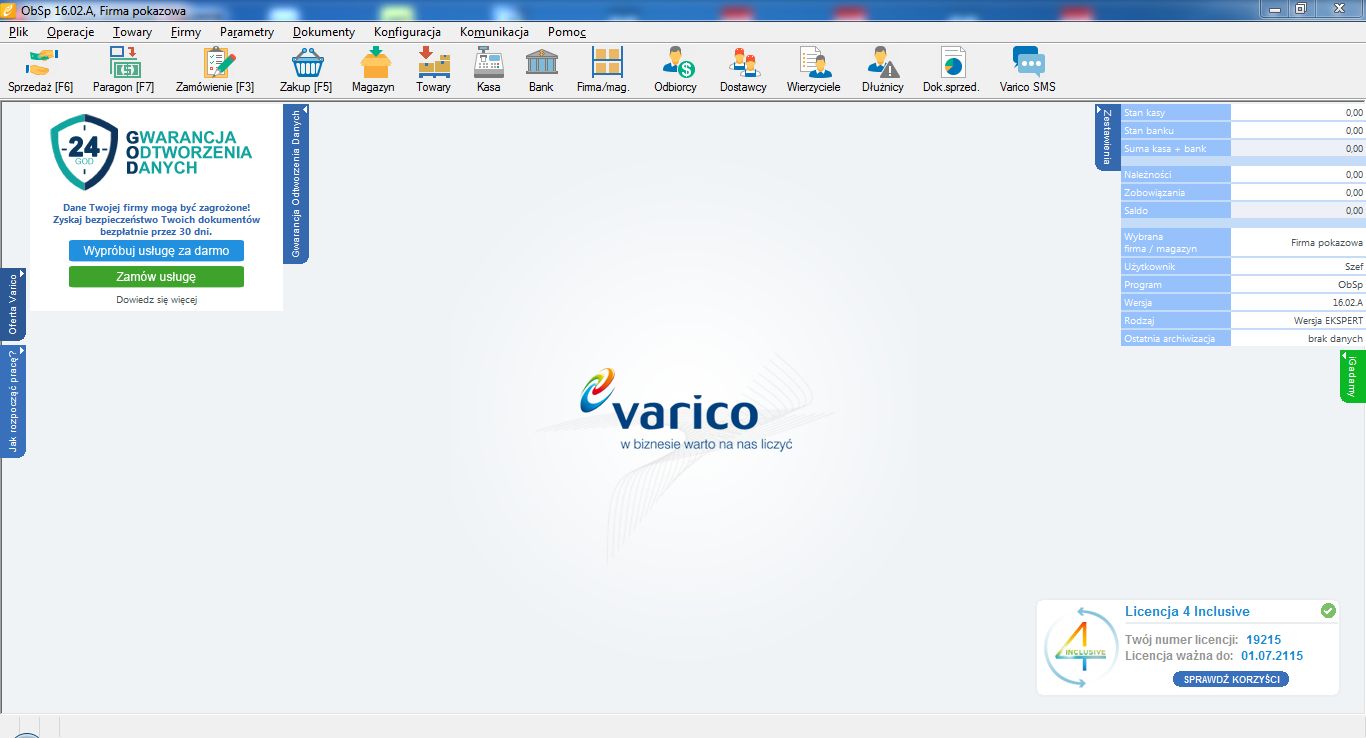Expand the green iGadamy side tab
Image resolution: width=1366 pixels, height=738 pixels.
pos(1352,376)
